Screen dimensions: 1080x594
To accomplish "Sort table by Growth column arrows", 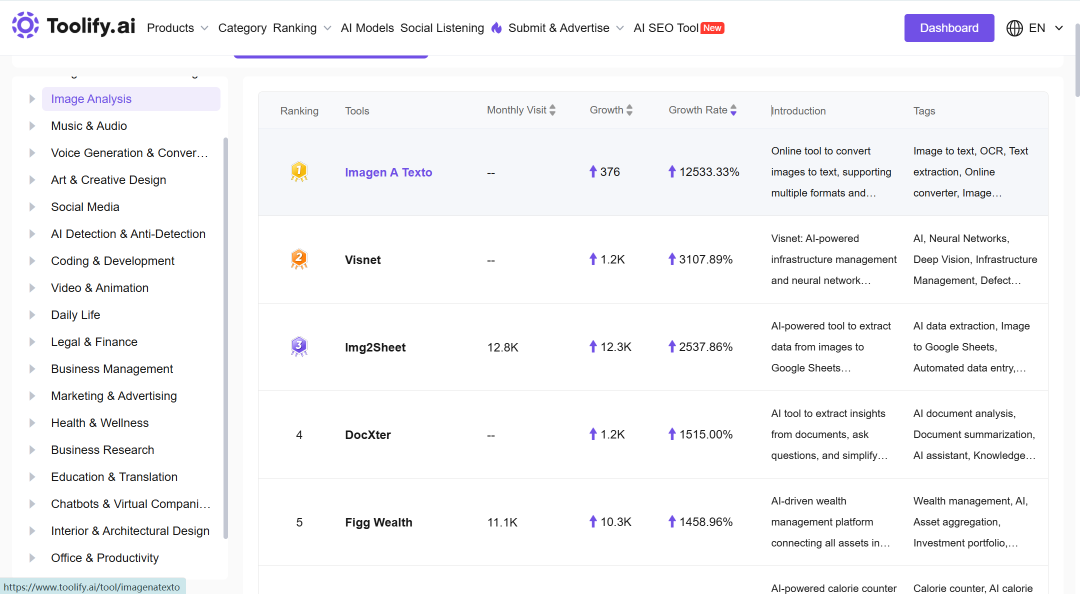I will click(630, 110).
